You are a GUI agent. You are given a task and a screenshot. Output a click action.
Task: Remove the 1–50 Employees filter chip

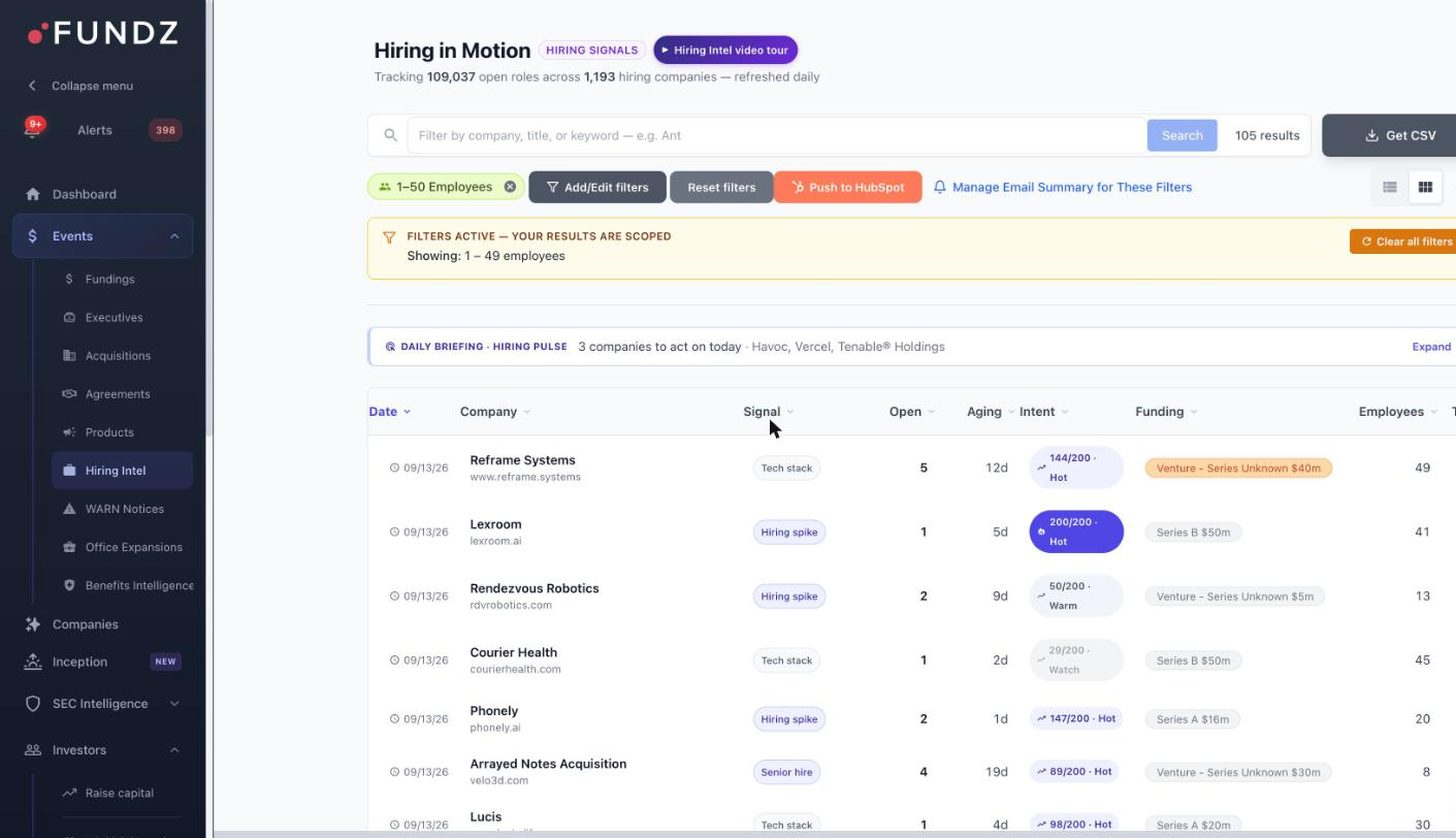510,187
